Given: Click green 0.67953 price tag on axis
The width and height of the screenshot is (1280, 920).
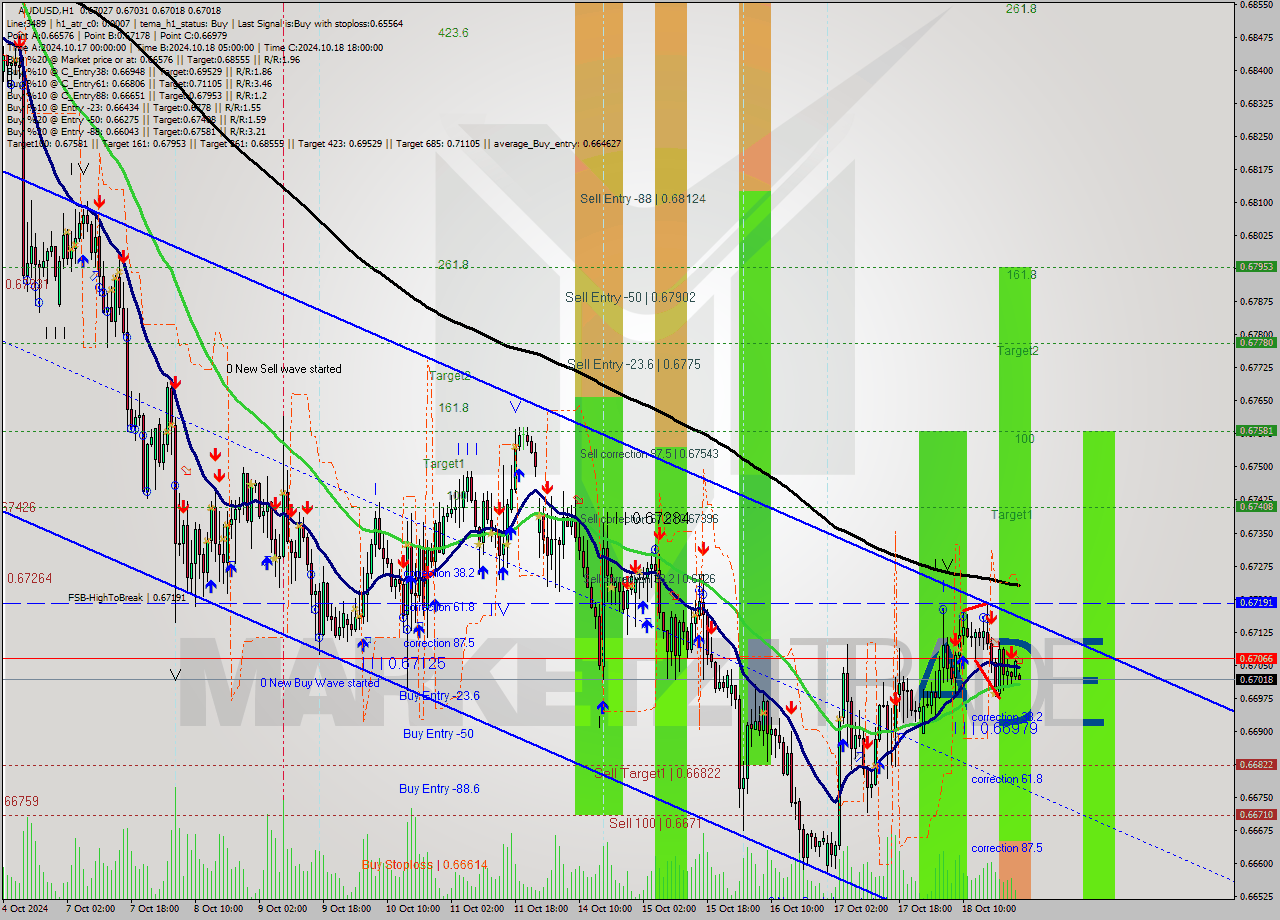Looking at the screenshot, I should 1256,267.
